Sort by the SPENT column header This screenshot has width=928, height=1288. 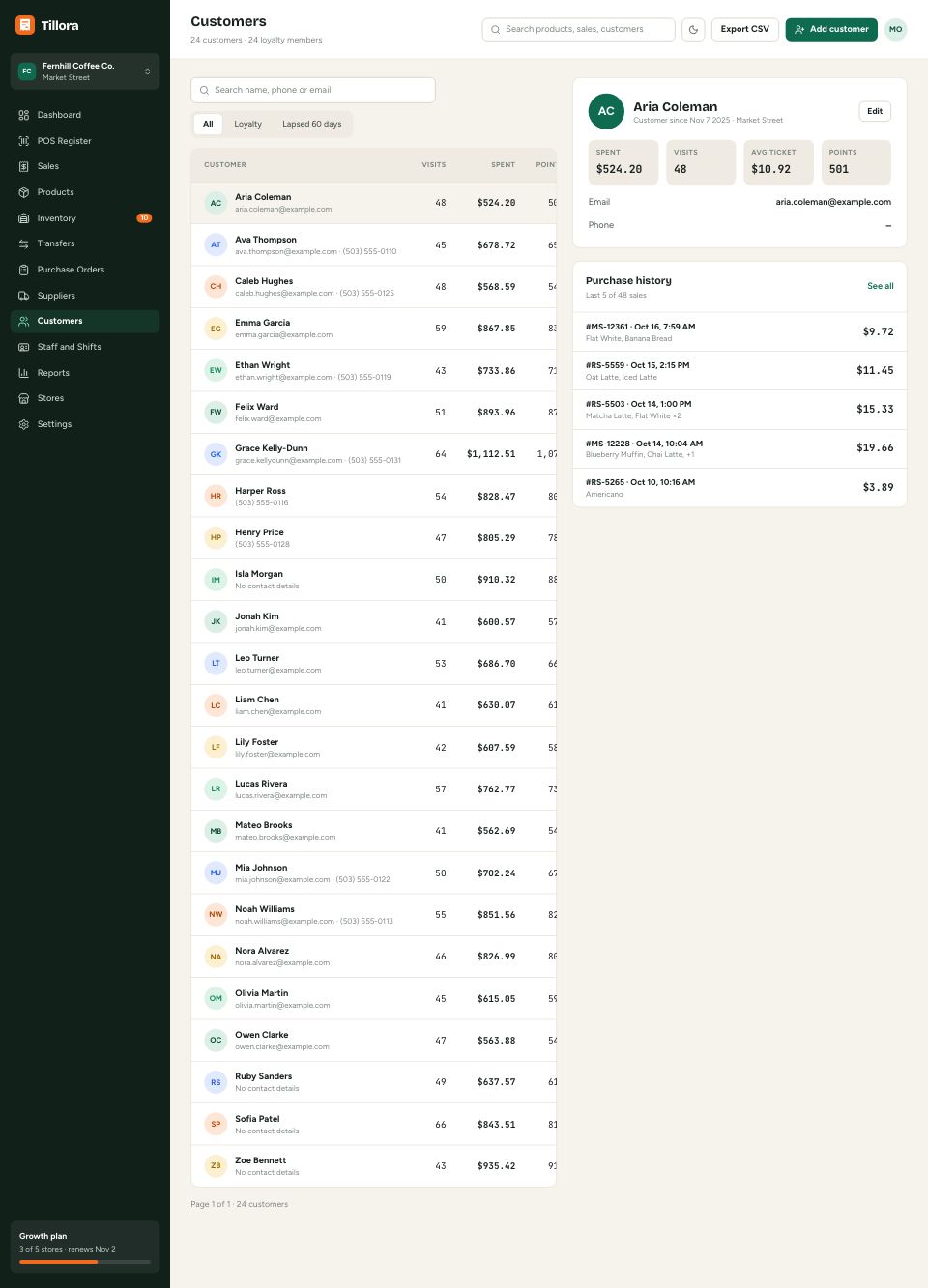[x=503, y=165]
